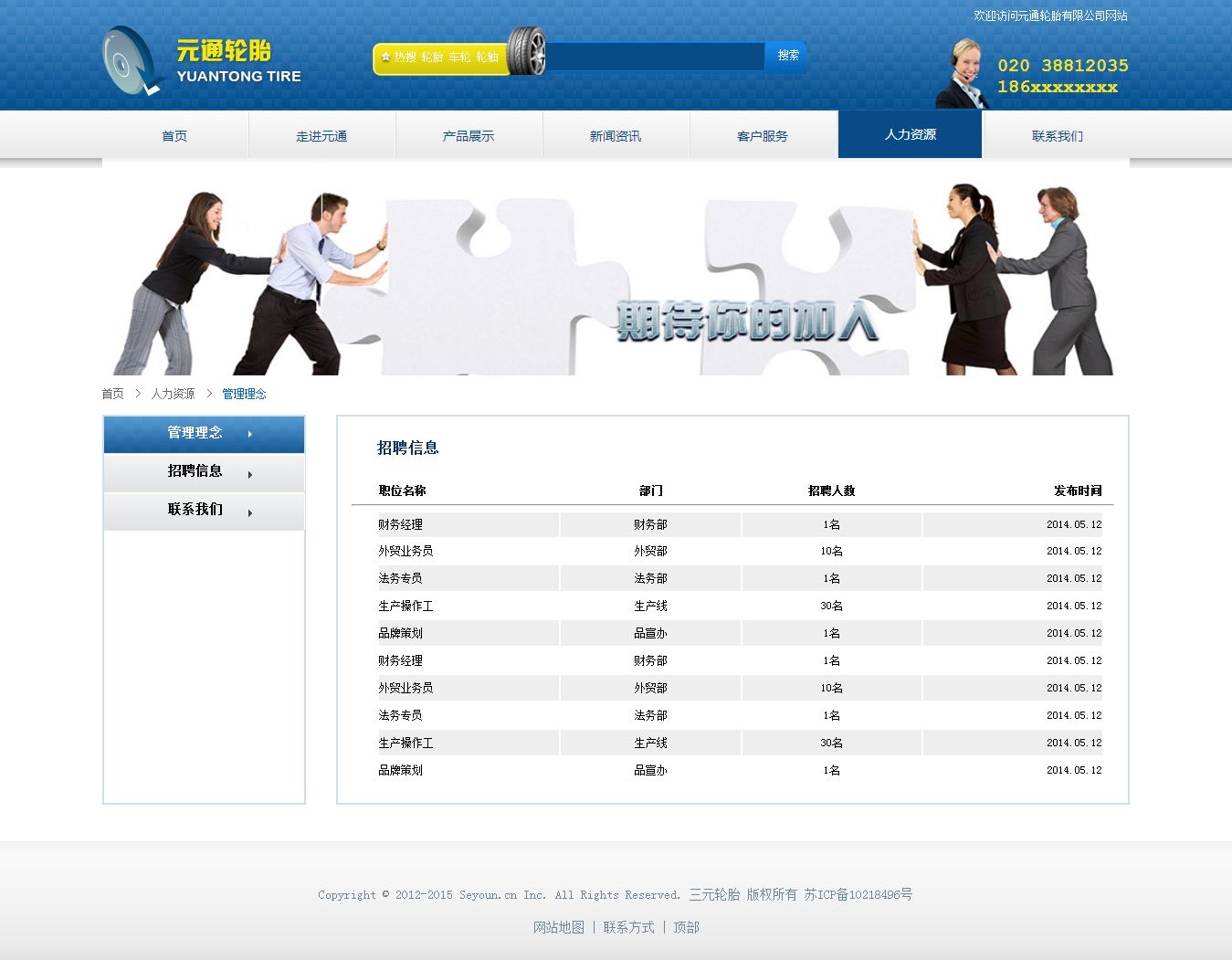1232x960 pixels.
Task: Click the 欢迎访问元通轮胎有限公司网站 welcome text
Action: (x=1050, y=16)
